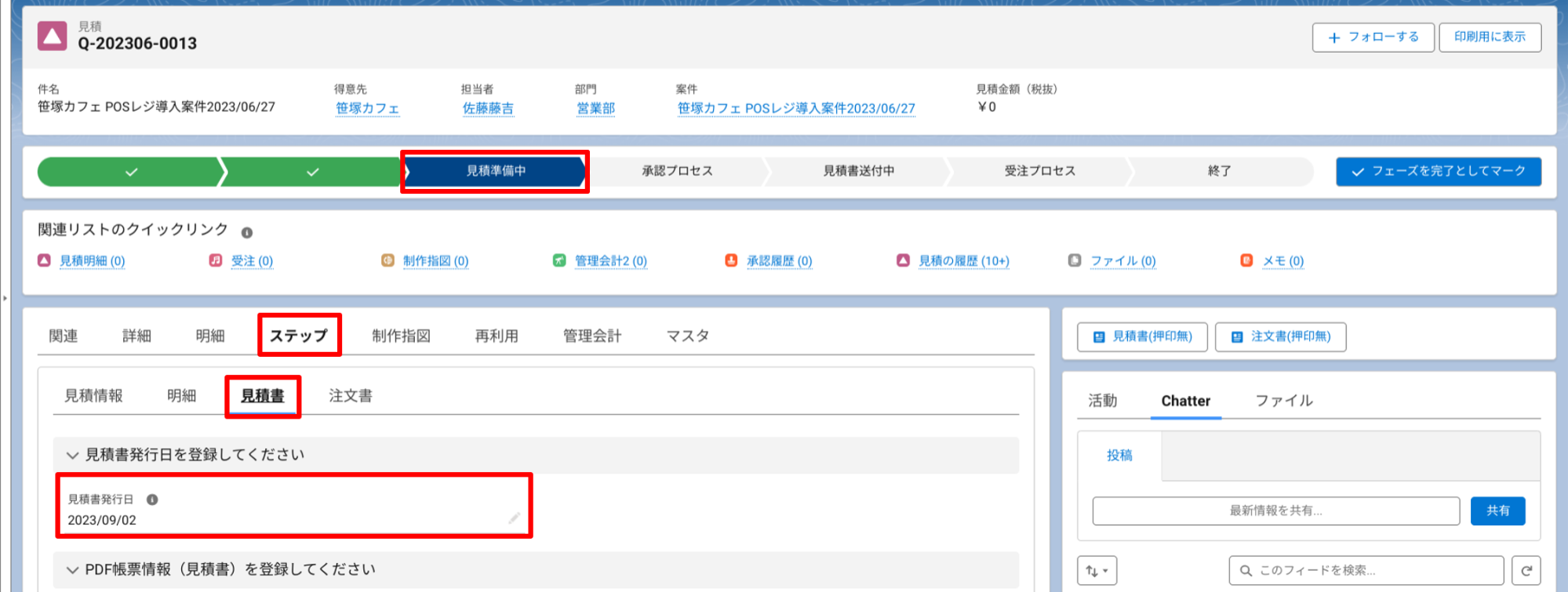Click the このフィードを検索 search field
The height and width of the screenshot is (592, 1568).
tap(1366, 571)
